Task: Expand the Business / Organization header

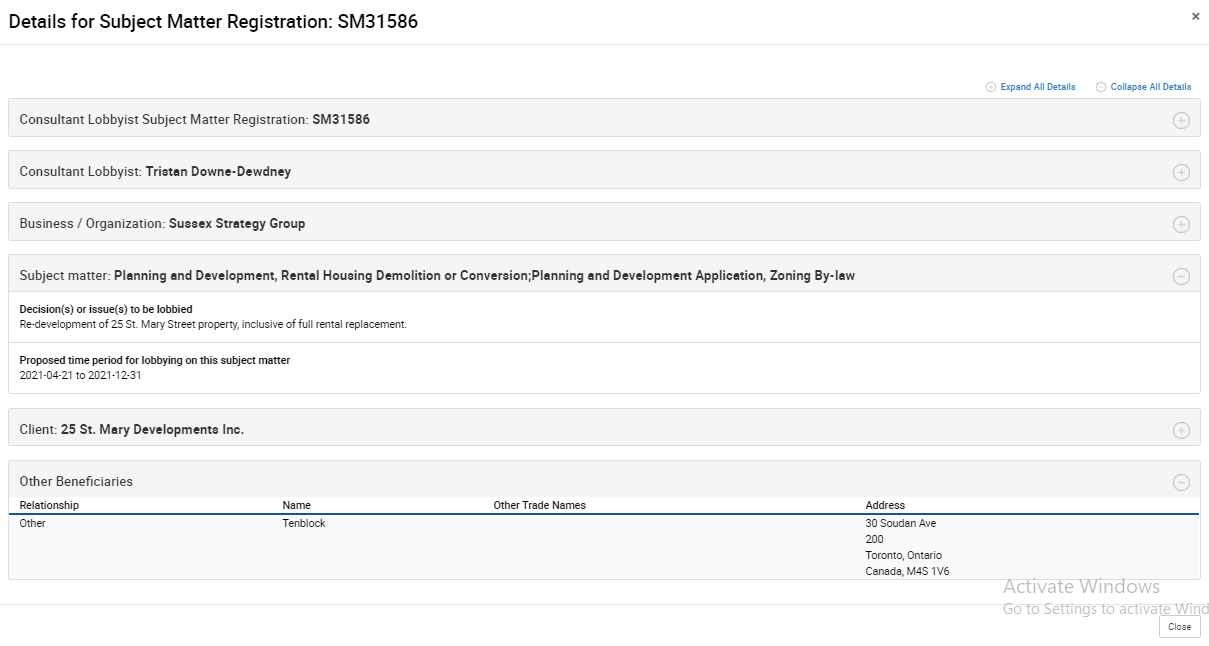Action: coord(162,223)
